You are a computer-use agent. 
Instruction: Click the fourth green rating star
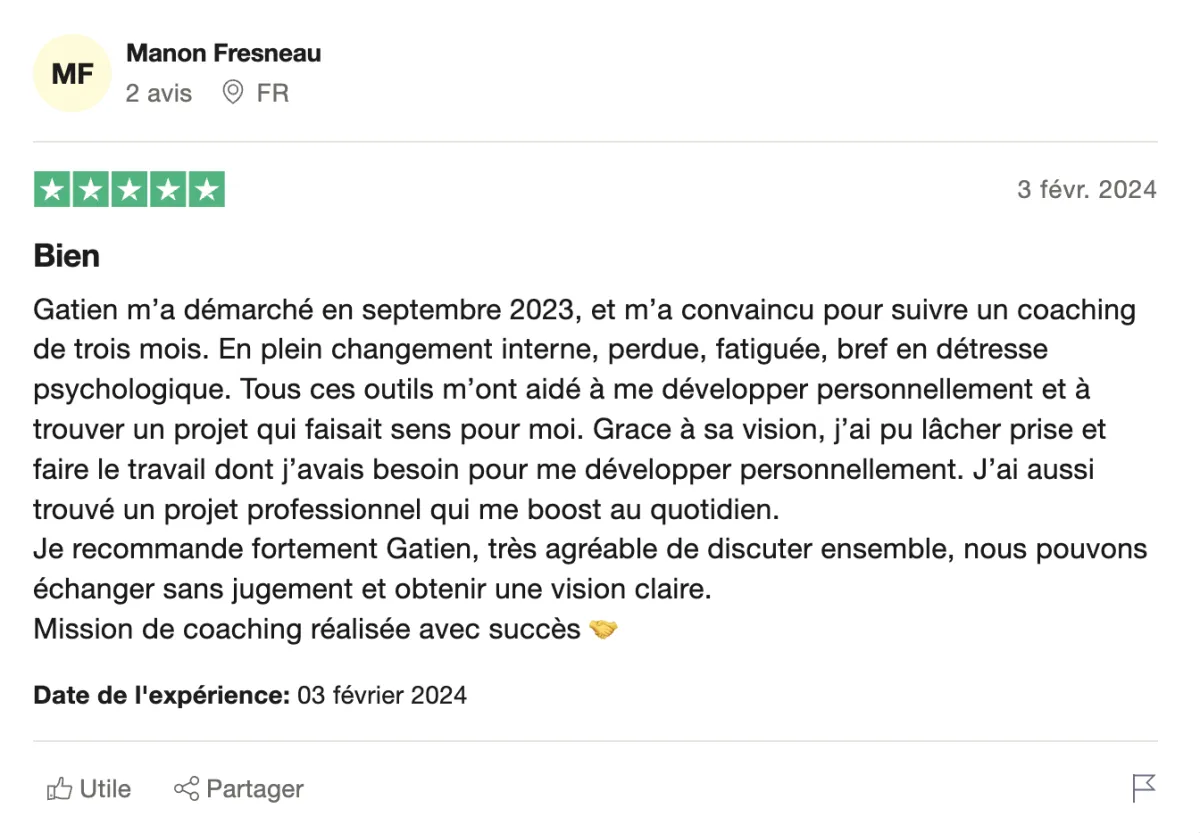point(167,190)
